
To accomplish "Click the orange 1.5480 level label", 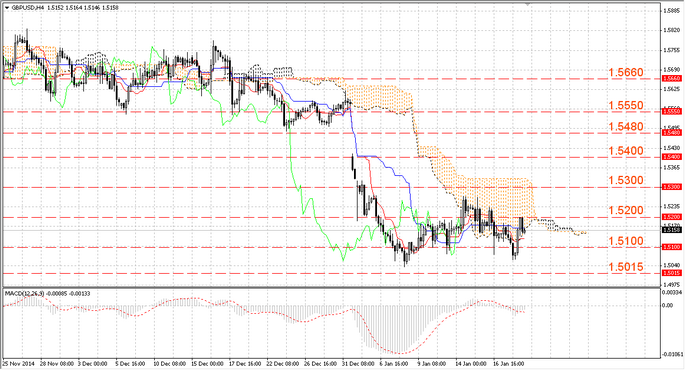I will coord(626,127).
